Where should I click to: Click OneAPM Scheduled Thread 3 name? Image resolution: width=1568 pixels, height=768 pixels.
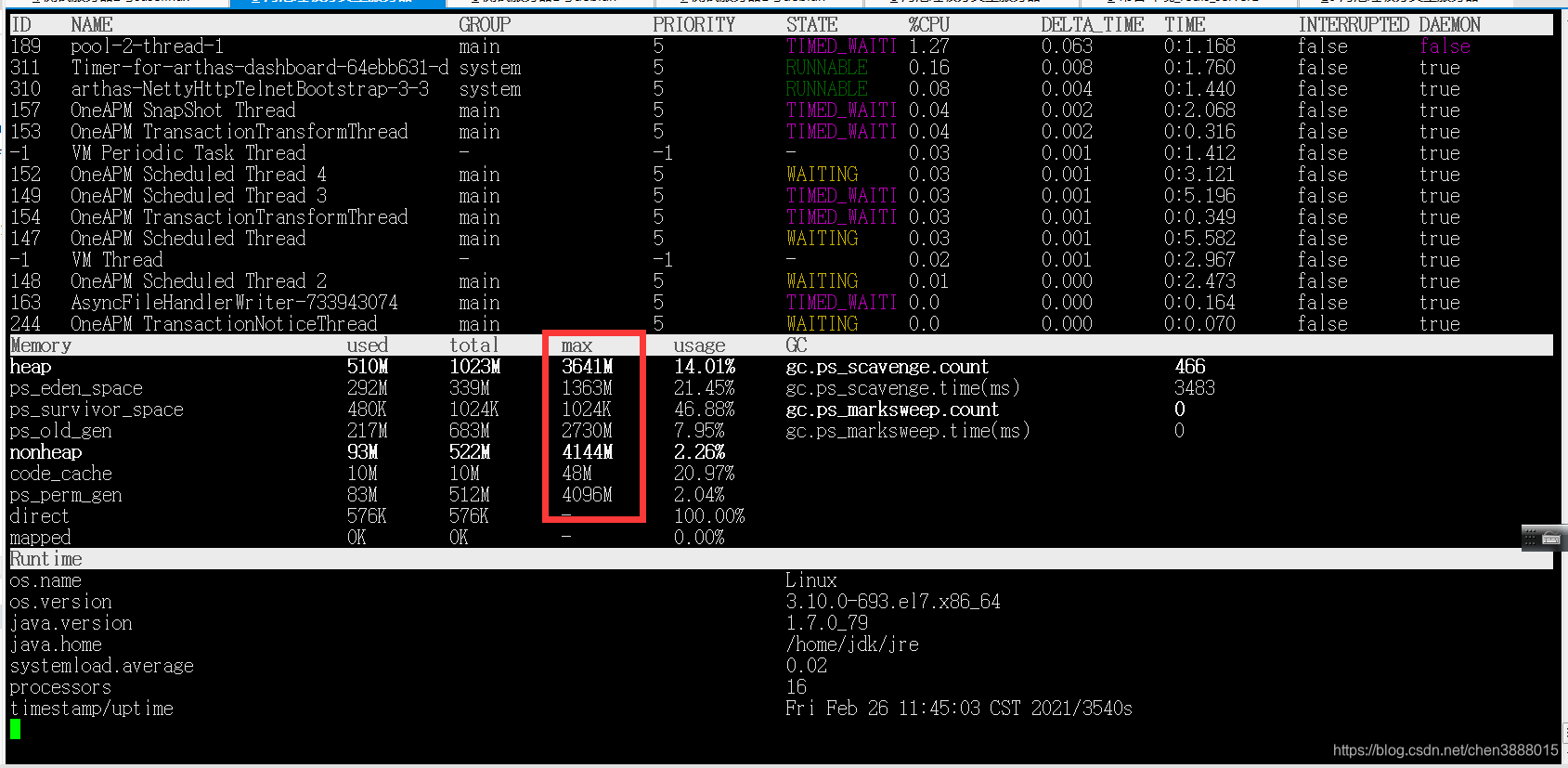point(199,196)
